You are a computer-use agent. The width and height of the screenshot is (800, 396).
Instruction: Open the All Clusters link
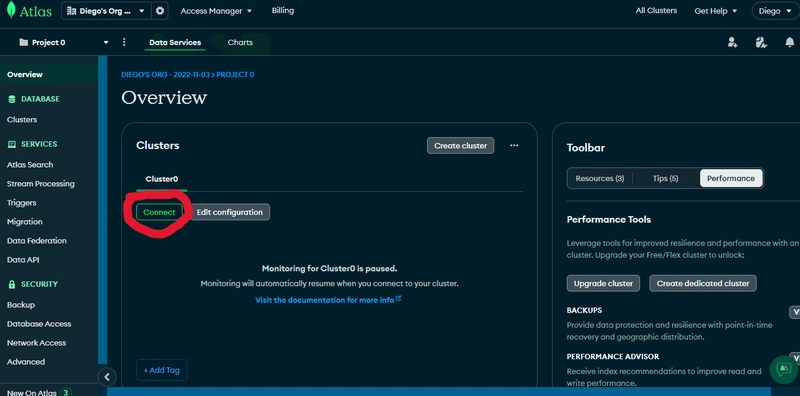click(656, 11)
